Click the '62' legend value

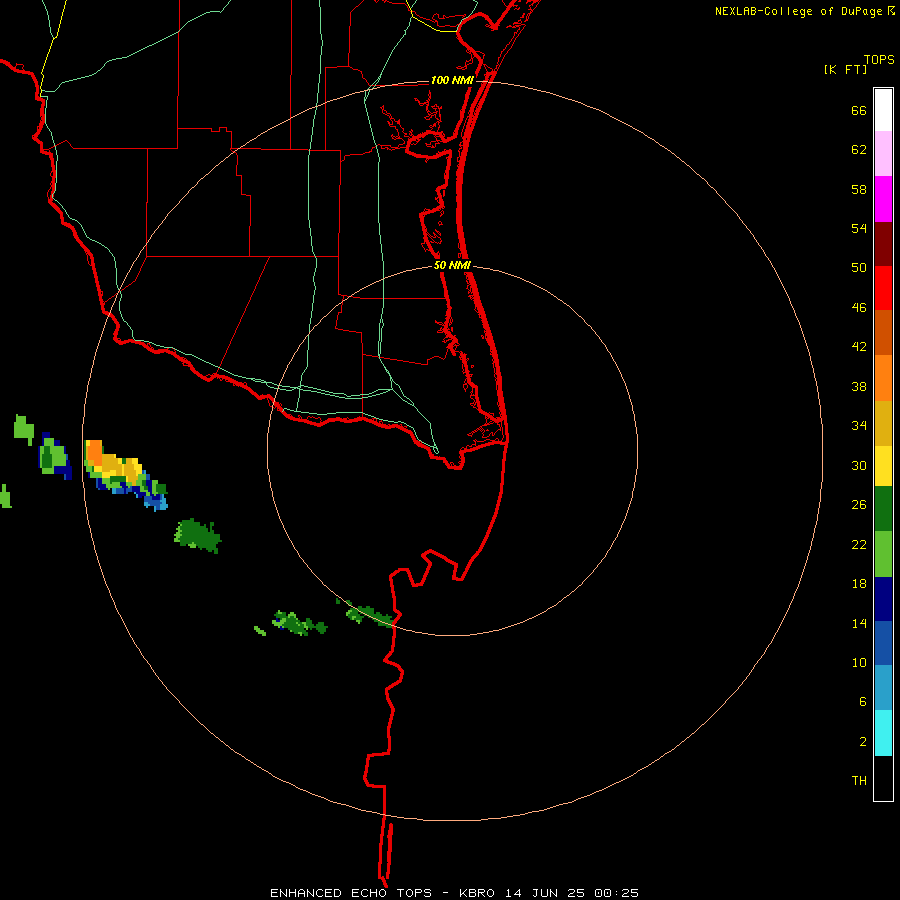[x=859, y=150]
